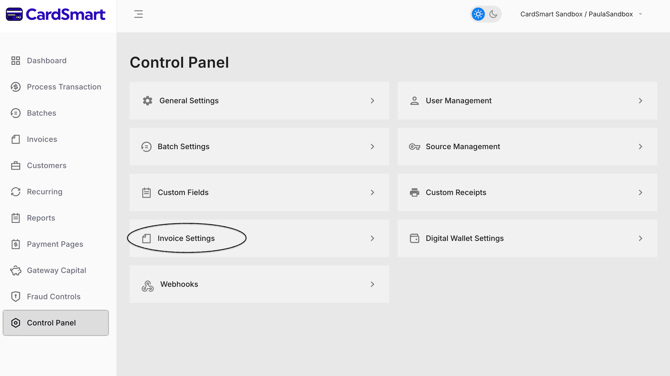The image size is (670, 376).
Task: Open Custom Receipts label
Action: point(456,193)
